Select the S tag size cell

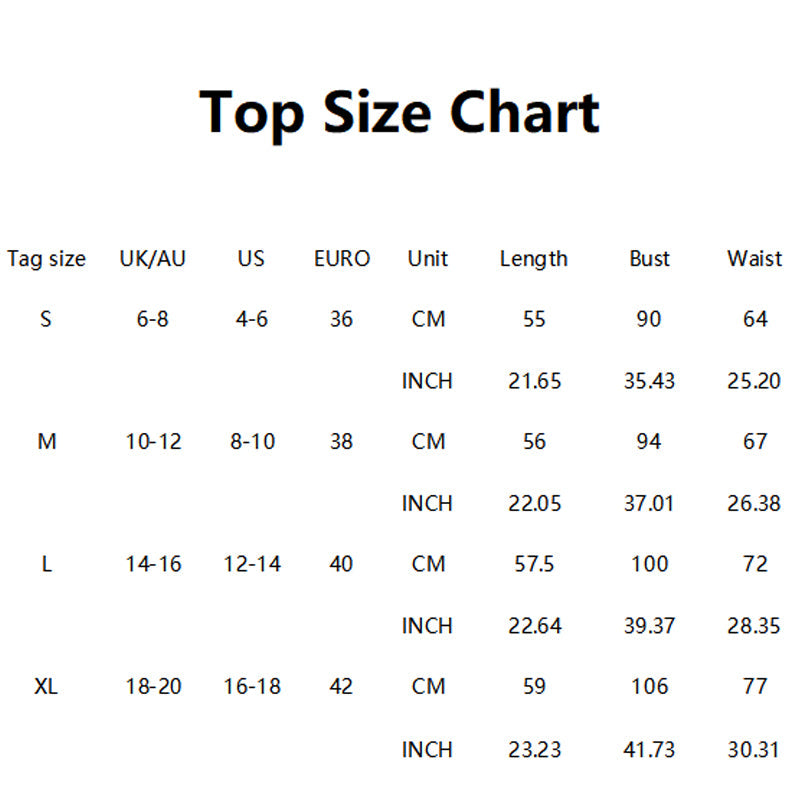[x=46, y=319]
